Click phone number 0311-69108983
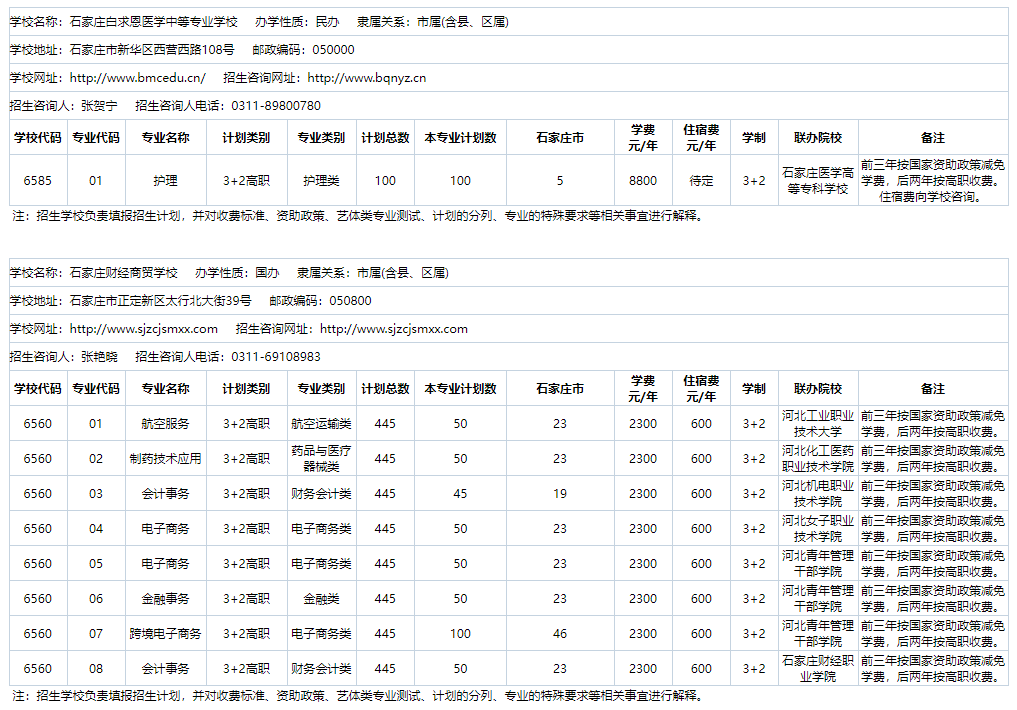 276,357
